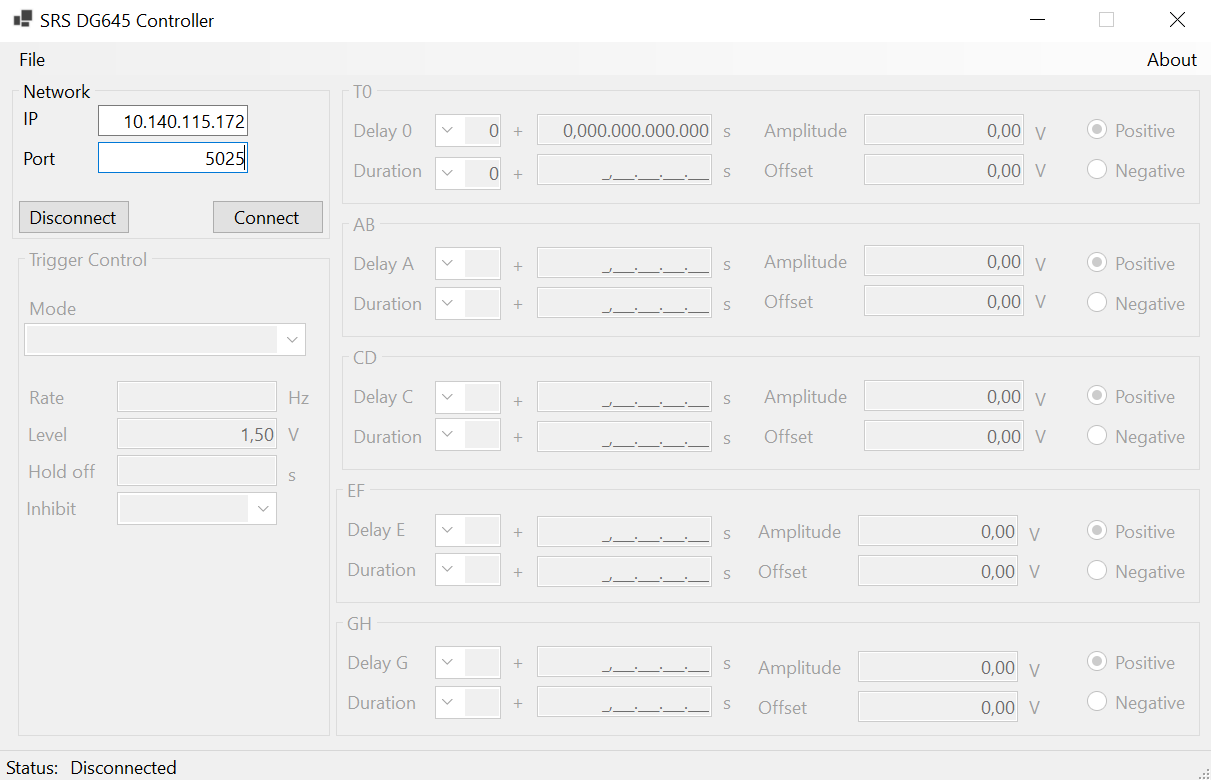Click the T0 Duration time field
Screen dimensions: 1211x780
[624, 170]
